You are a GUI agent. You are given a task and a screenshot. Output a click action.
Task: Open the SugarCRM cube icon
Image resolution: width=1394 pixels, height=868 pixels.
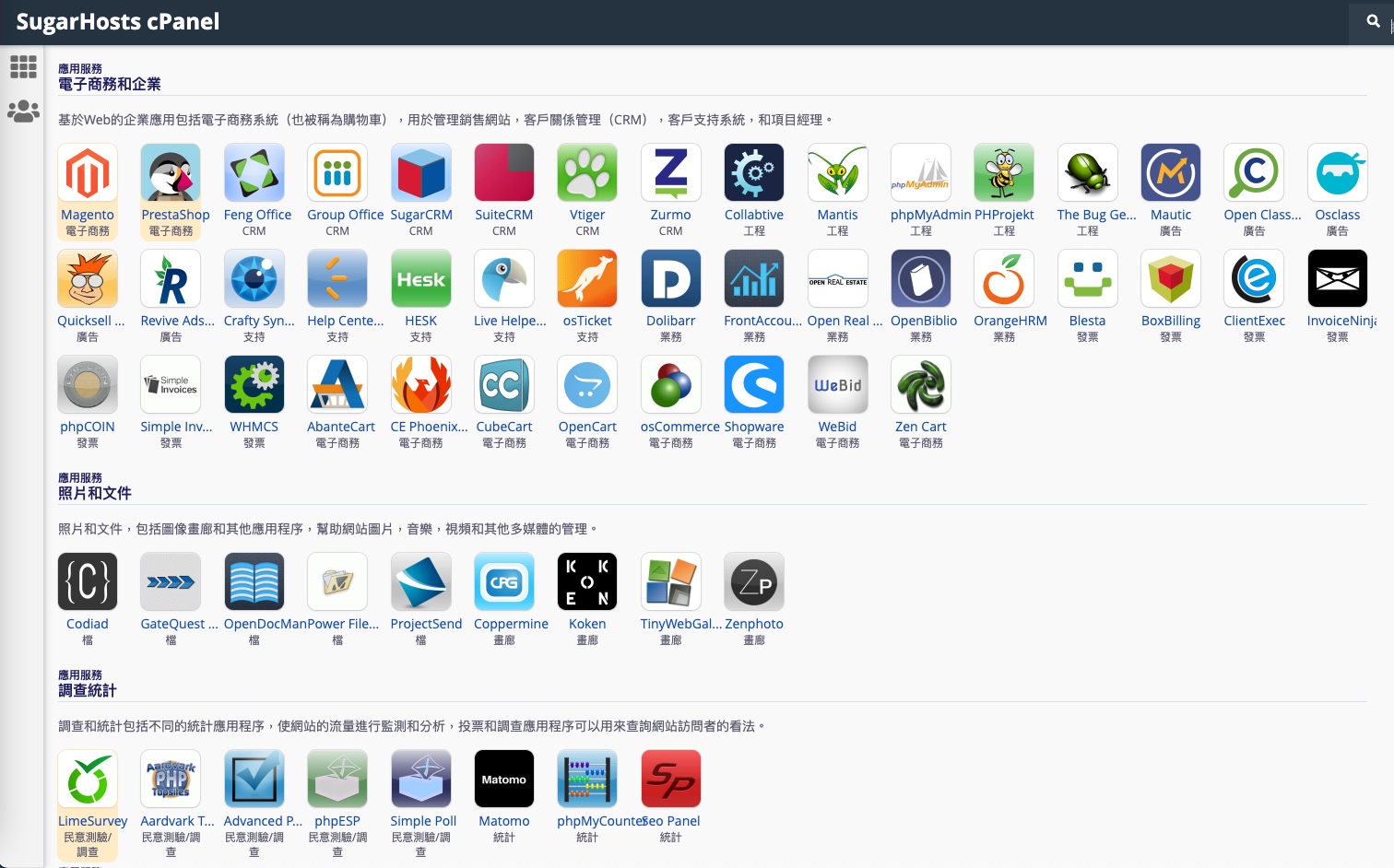pos(421,172)
